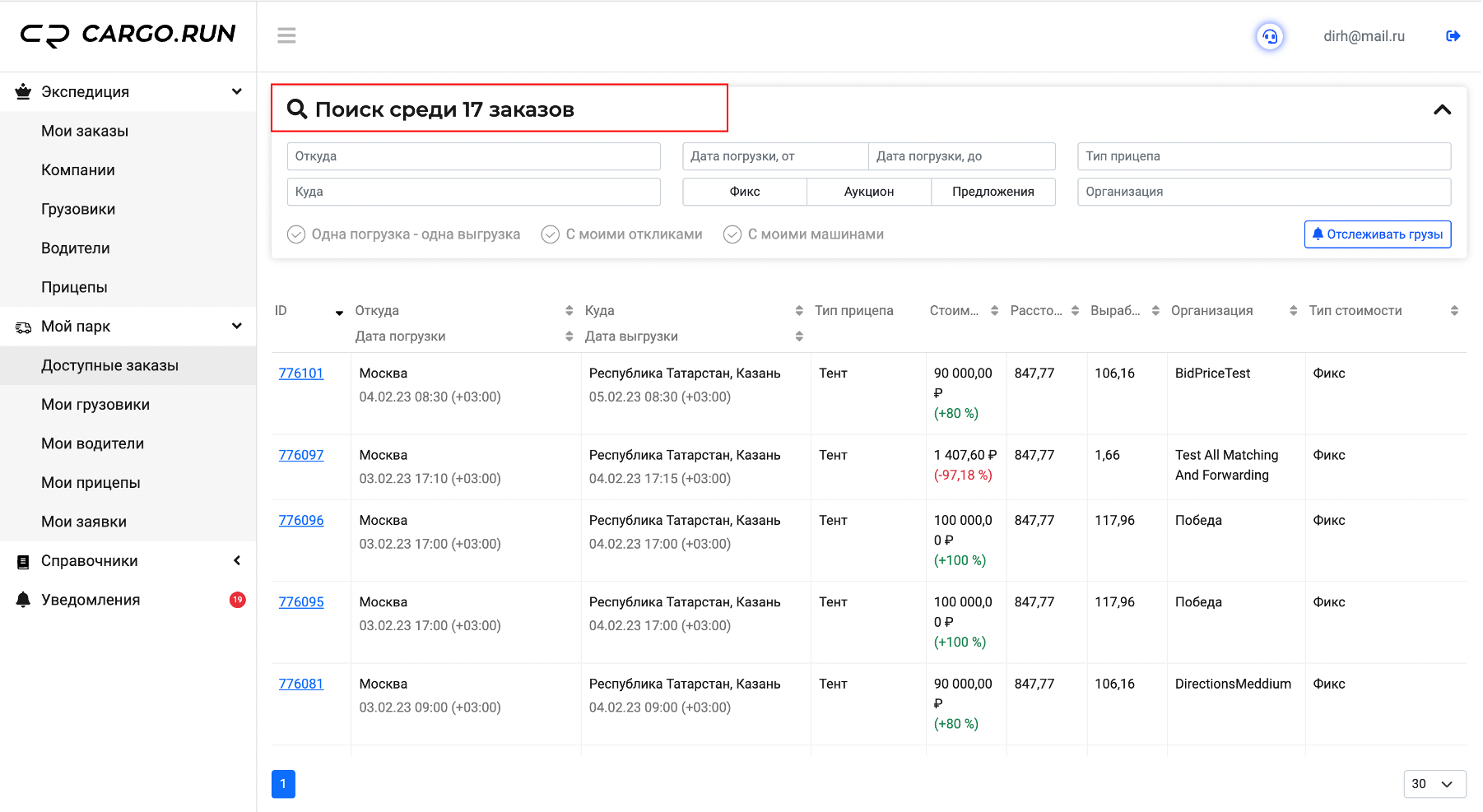Open the support headset icon

coord(1270,36)
